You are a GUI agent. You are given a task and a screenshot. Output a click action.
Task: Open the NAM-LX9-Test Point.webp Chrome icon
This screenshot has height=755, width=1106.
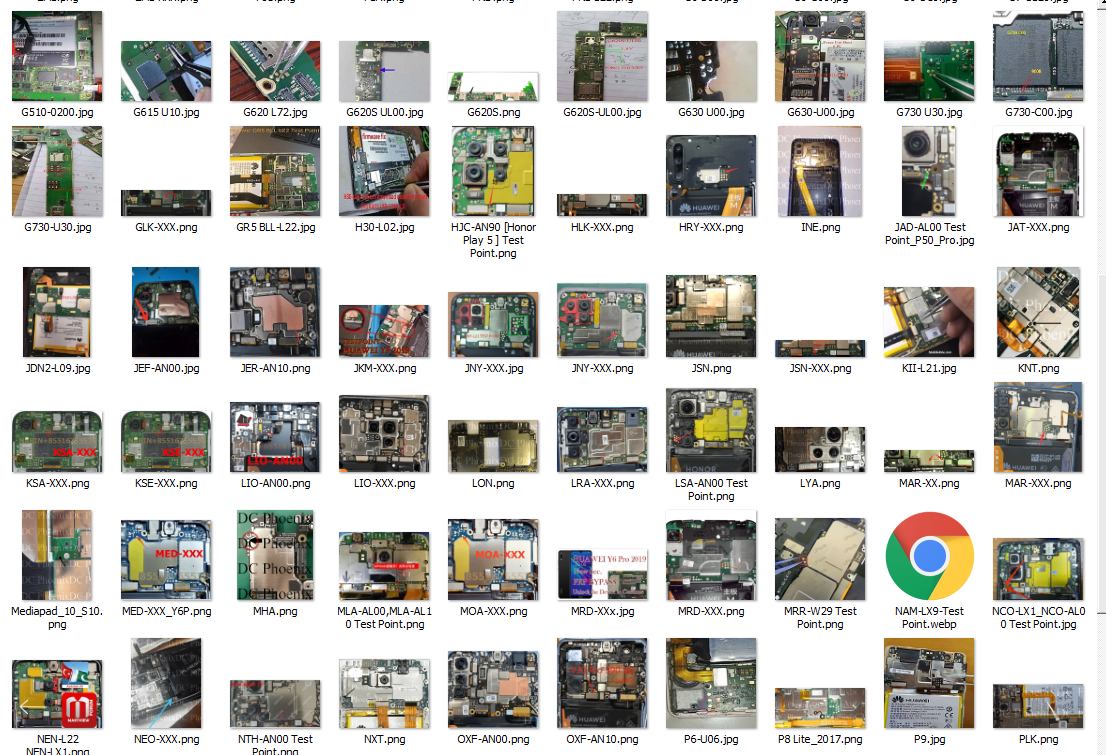tap(929, 556)
